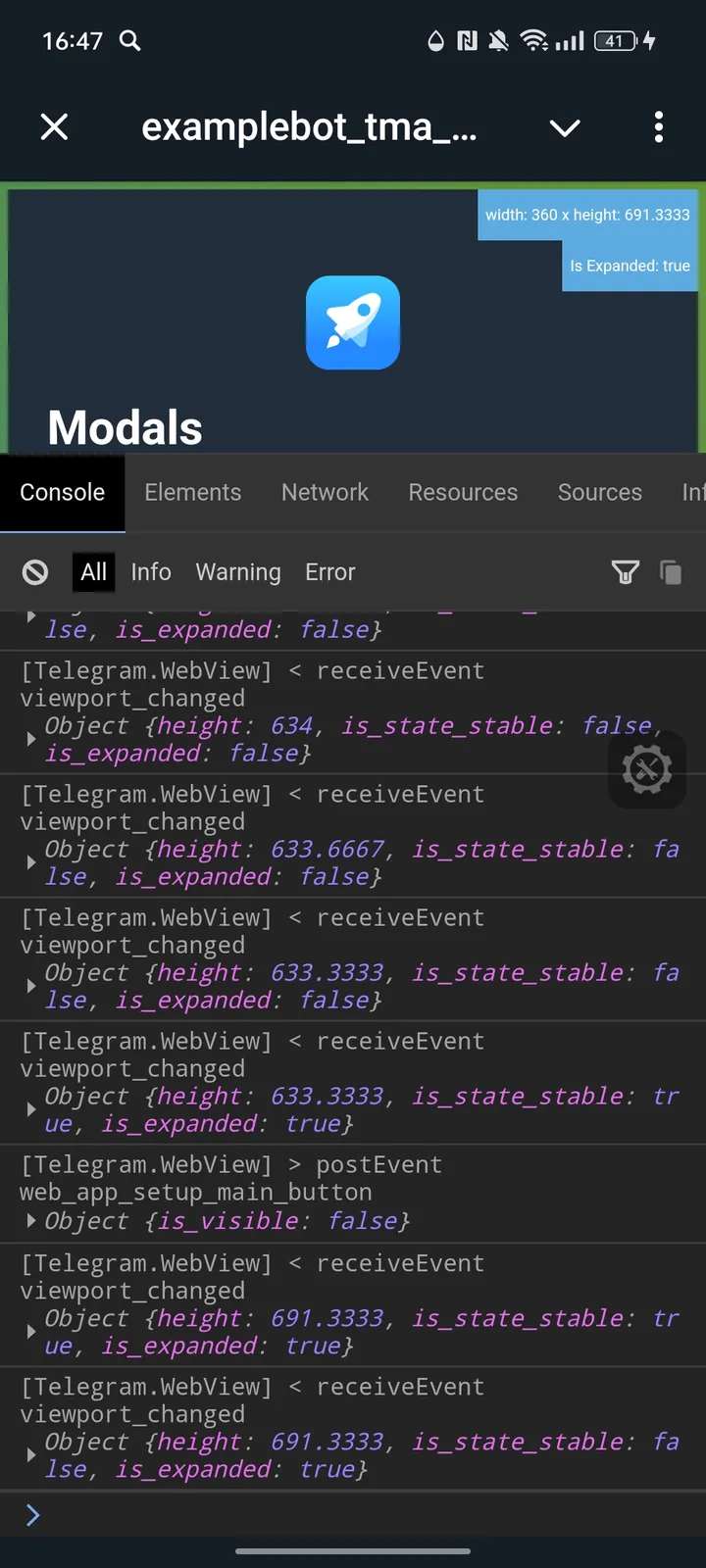706x1568 pixels.
Task: Open the three-dot overflow menu
Action: click(x=658, y=127)
